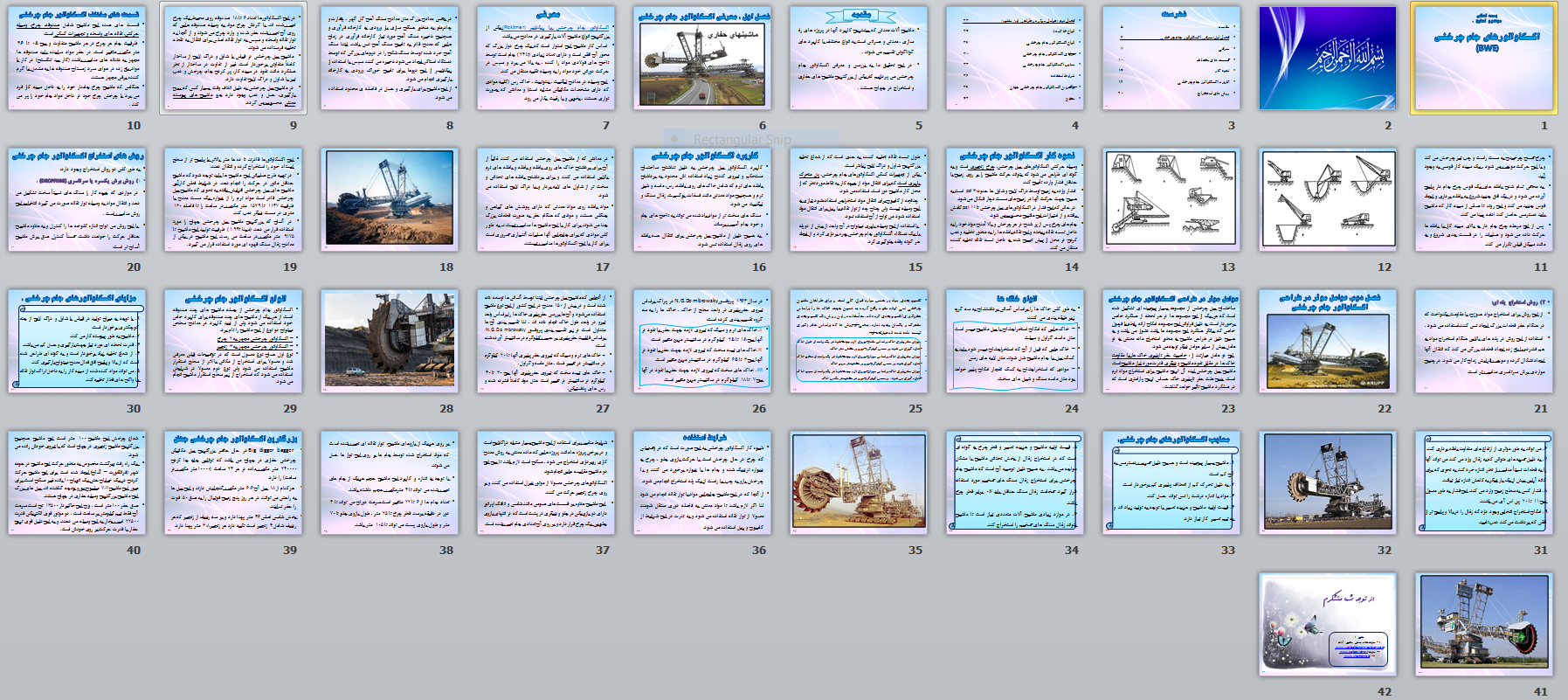Choose slide 12 with excavator line drawings

coord(1327,200)
